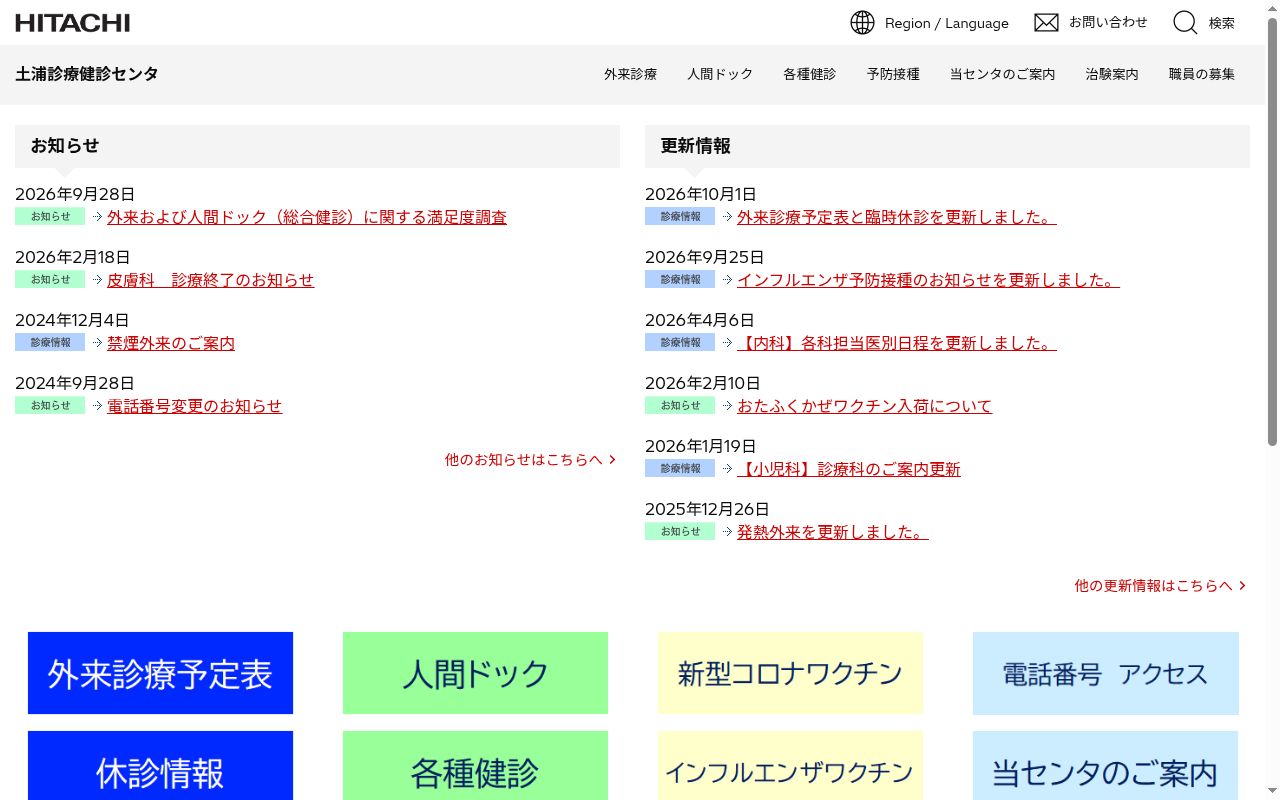Open 外来診療予定表と臨時休診を更新しました link
This screenshot has width=1280, height=800.
click(897, 217)
